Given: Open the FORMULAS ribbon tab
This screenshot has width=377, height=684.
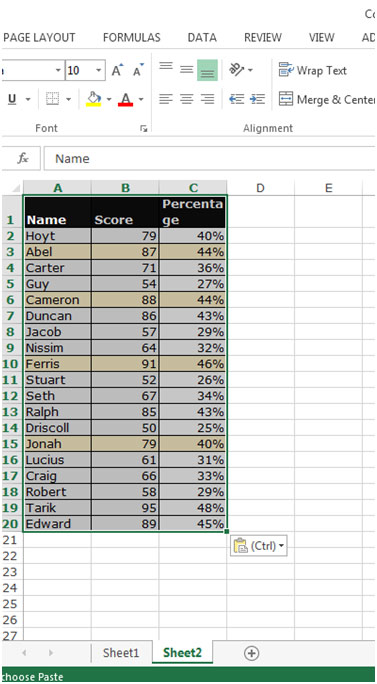Looking at the screenshot, I should click(132, 38).
